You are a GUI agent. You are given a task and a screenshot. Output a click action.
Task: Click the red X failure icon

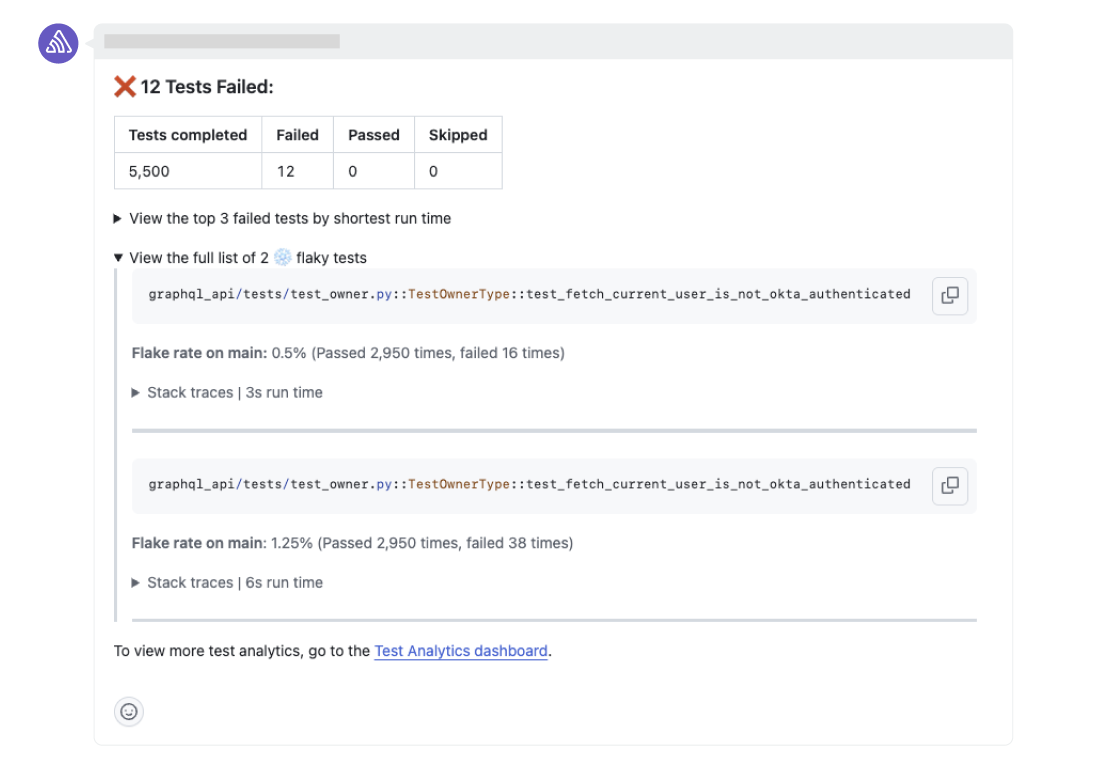(x=124, y=86)
